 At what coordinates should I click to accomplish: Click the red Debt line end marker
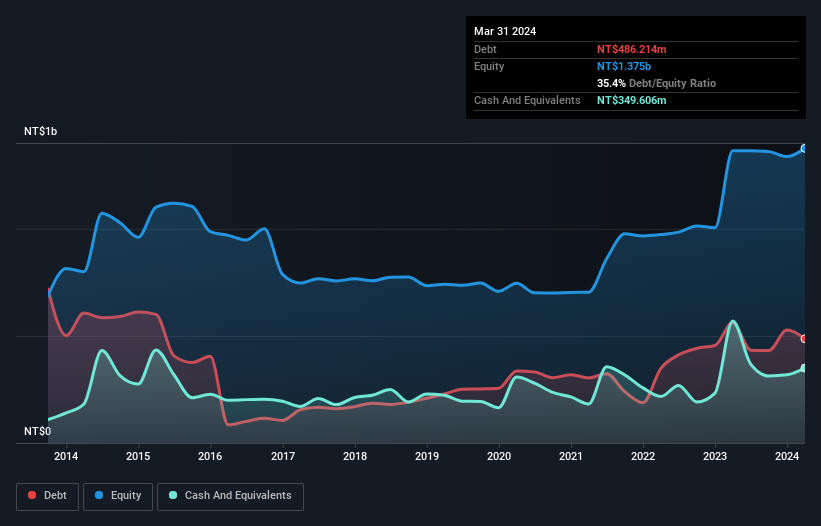point(804,338)
